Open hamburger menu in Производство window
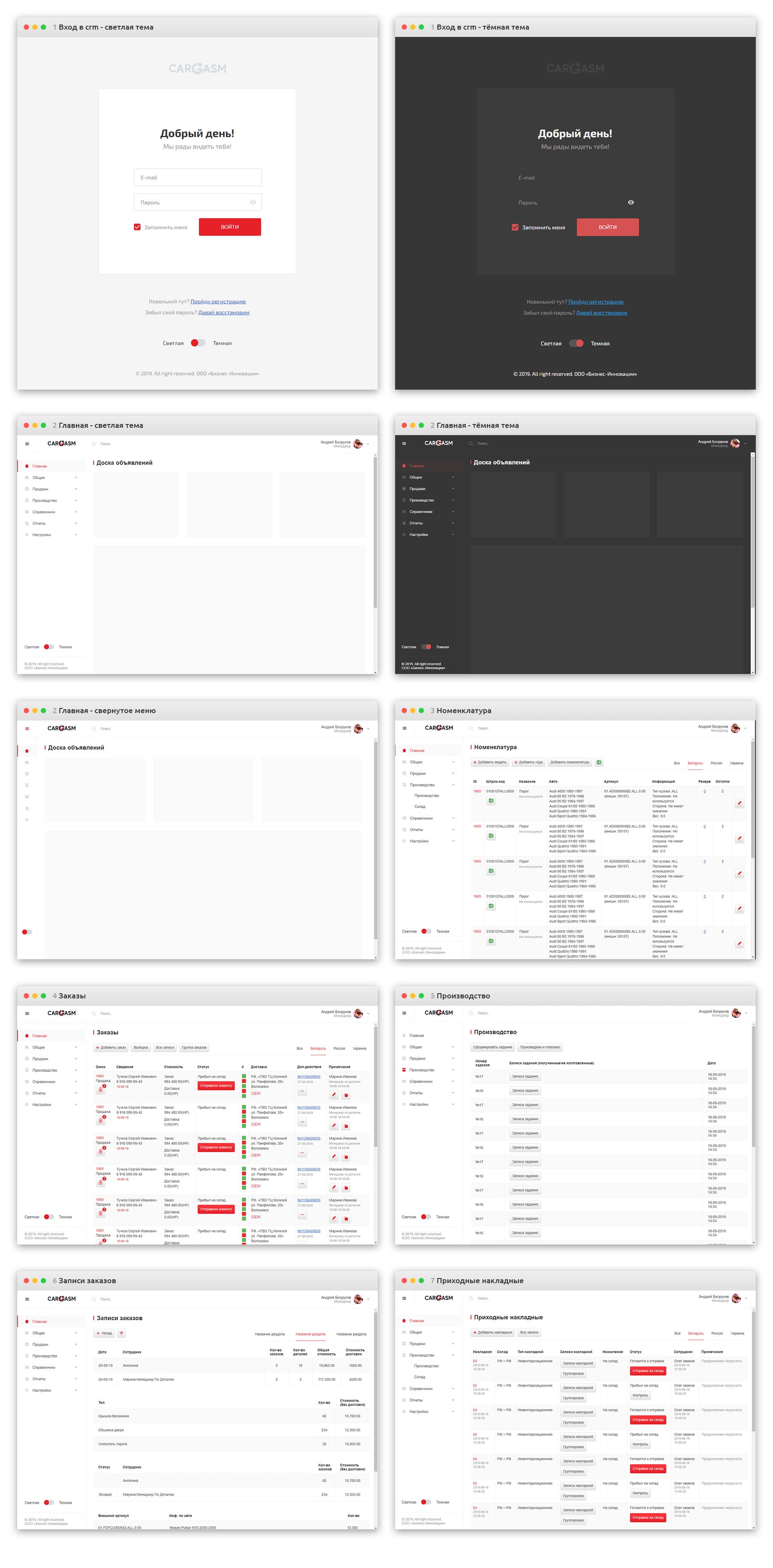The width and height of the screenshot is (773, 1568). pos(404,1013)
